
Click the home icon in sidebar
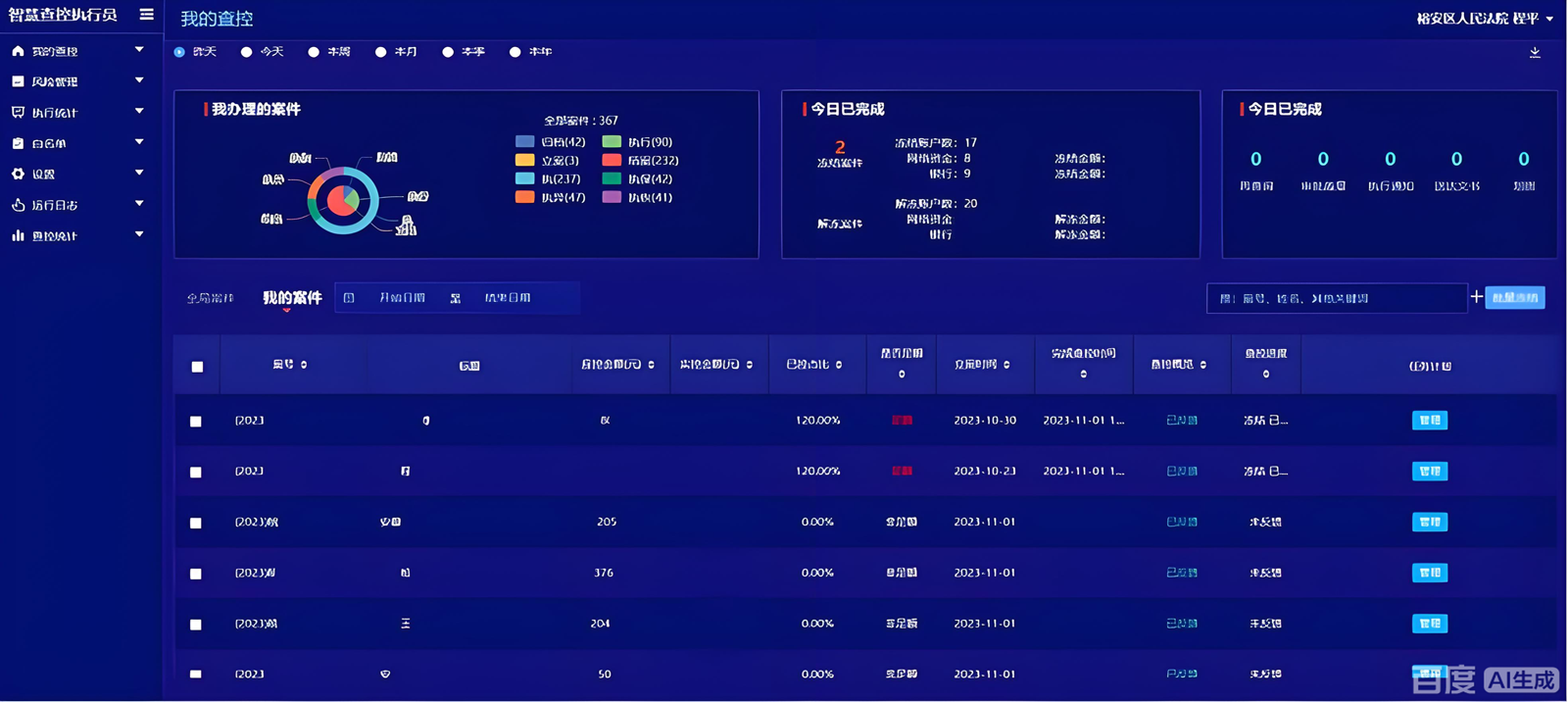pos(18,51)
